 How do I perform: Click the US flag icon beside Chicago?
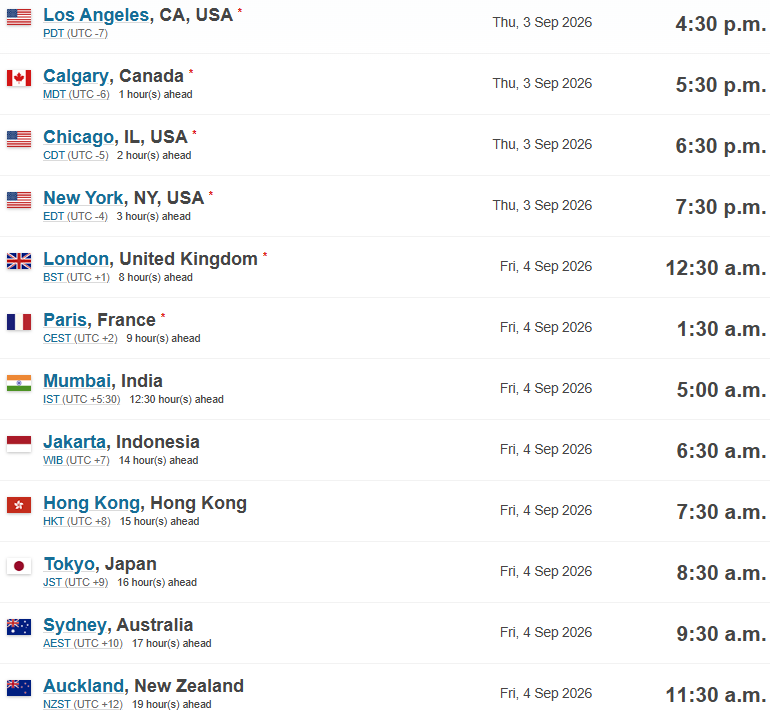click(19, 139)
